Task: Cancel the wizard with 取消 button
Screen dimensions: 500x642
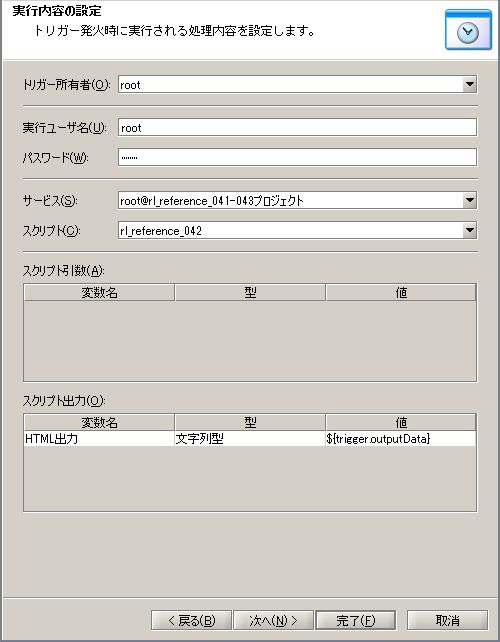Action: tap(447, 620)
